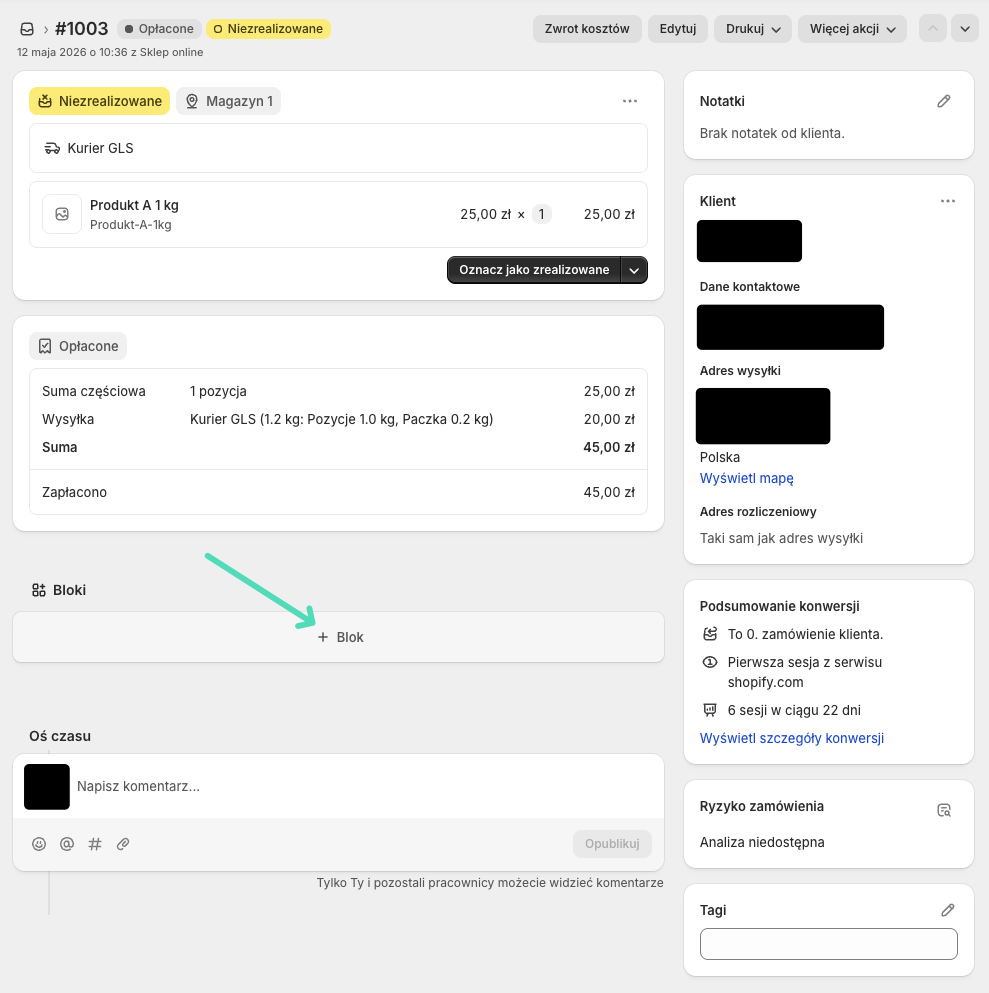The width and height of the screenshot is (989, 993).
Task: Click the Produkt A 1 kg title
Action: pos(134,205)
